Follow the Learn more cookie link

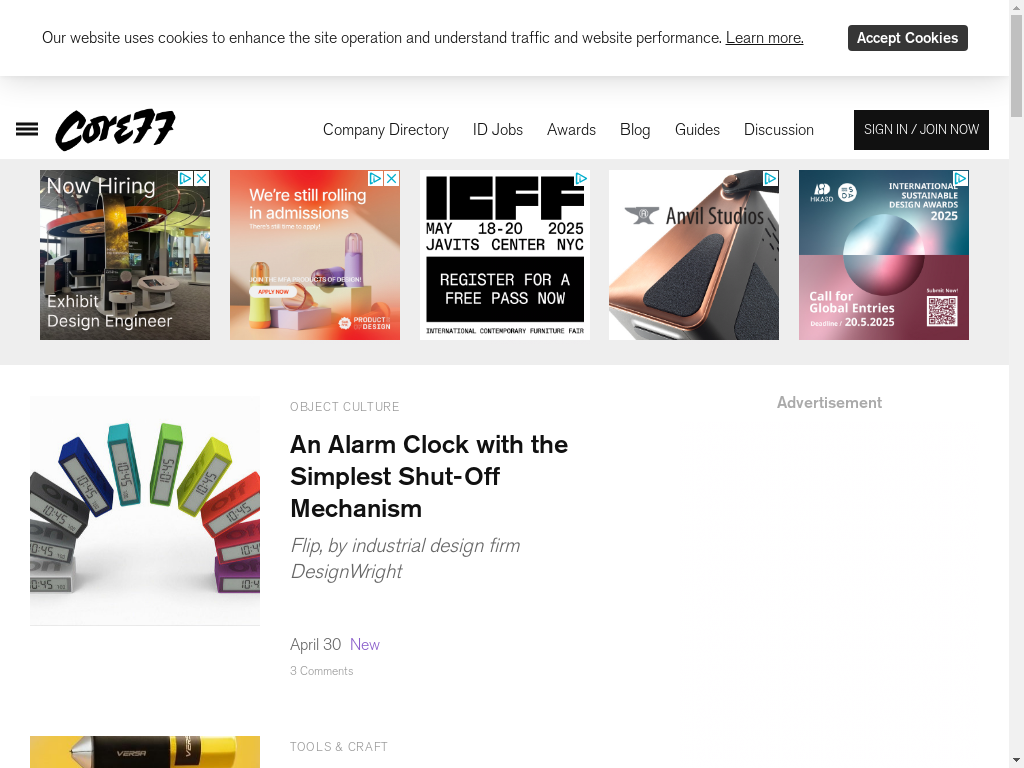[765, 38]
